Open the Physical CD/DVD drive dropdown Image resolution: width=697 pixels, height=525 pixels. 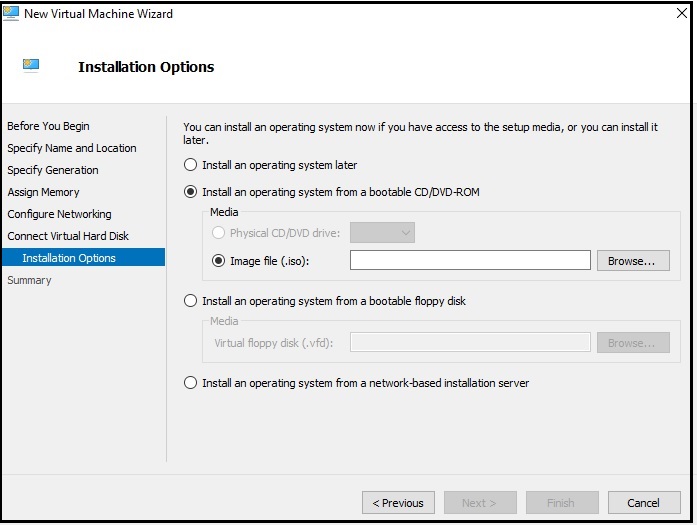382,233
